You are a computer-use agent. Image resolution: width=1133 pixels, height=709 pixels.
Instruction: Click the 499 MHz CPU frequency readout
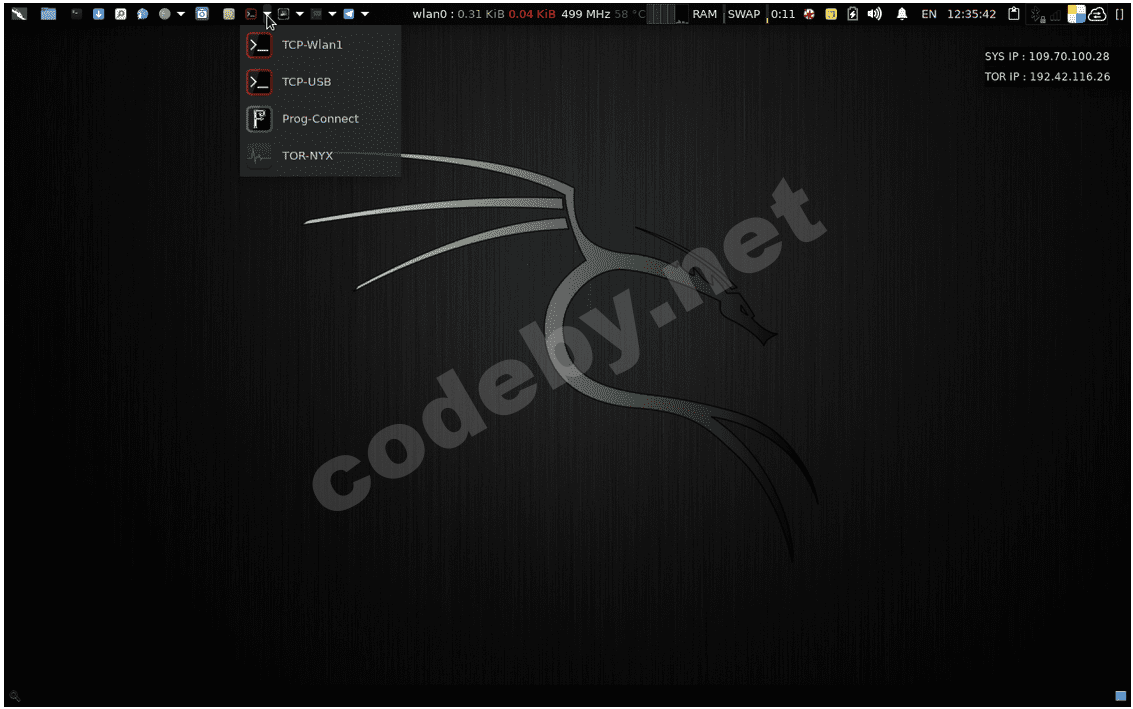585,14
